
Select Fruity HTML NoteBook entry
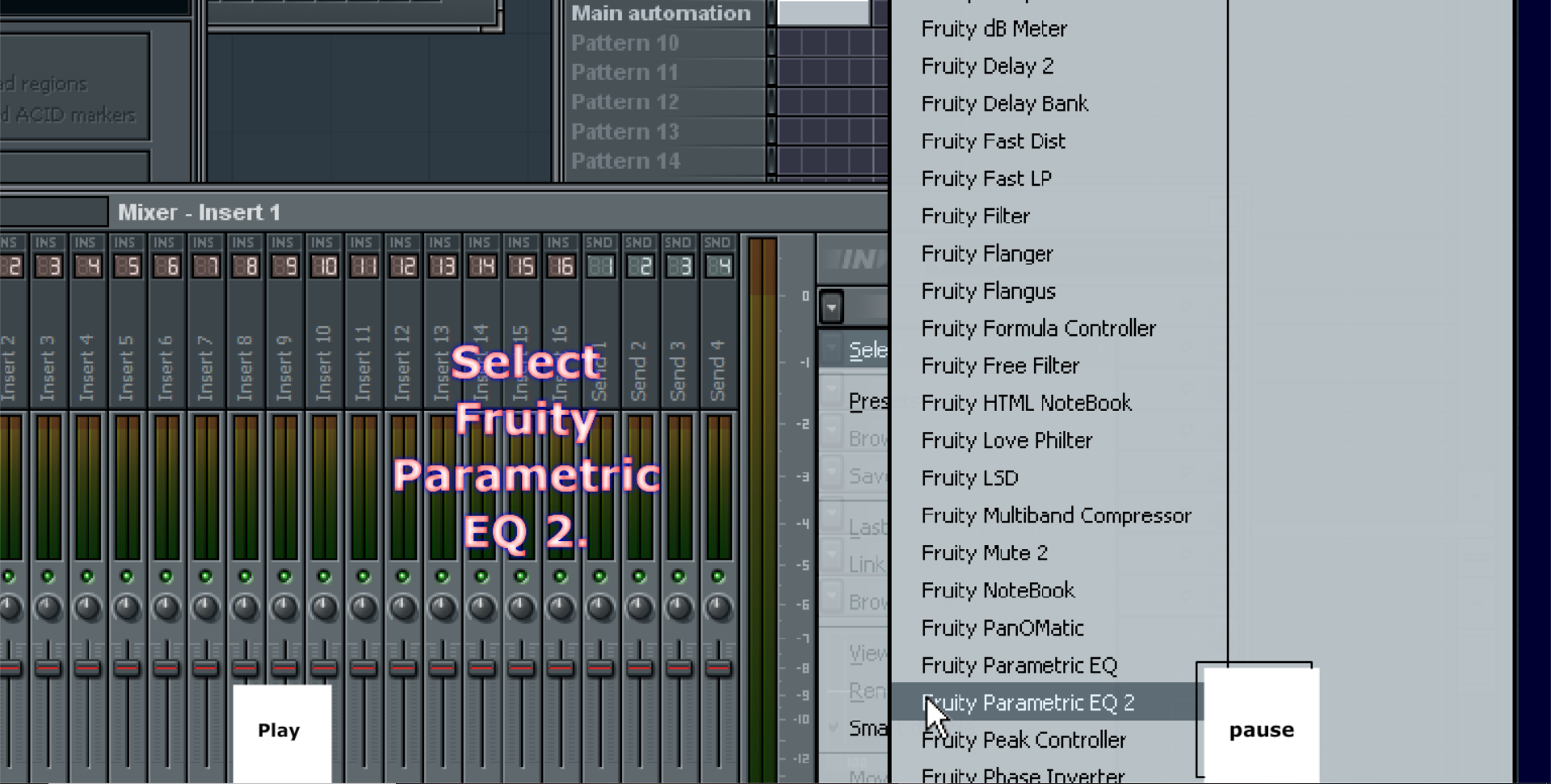point(1026,403)
